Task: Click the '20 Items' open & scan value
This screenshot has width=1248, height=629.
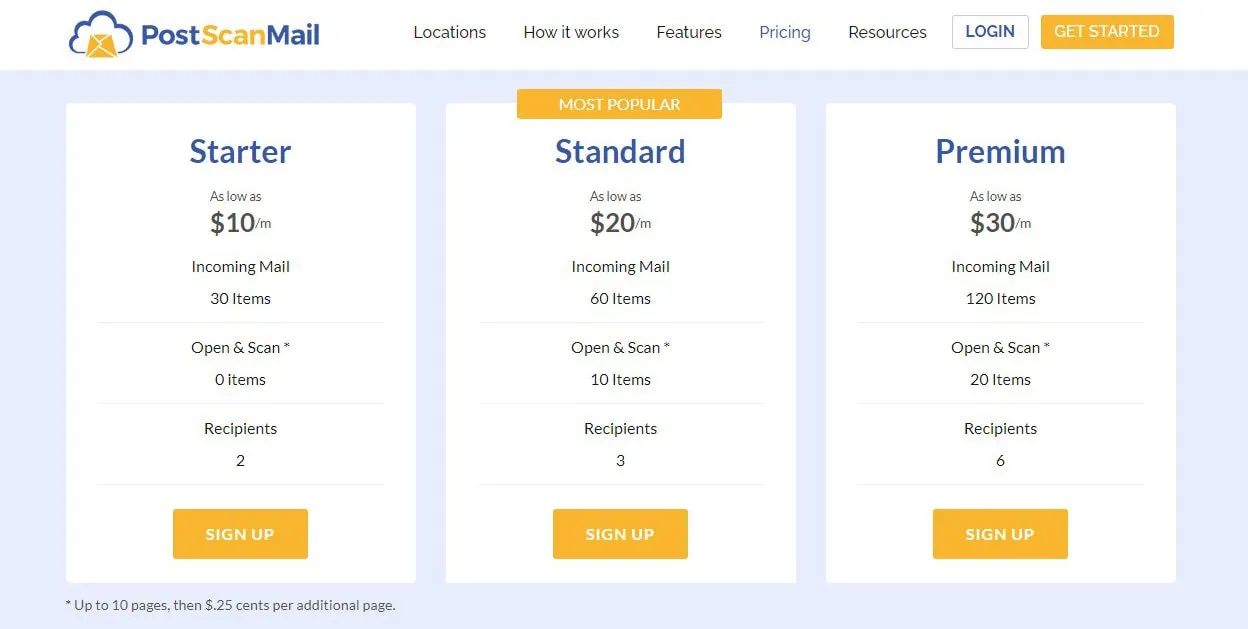Action: (1000, 380)
